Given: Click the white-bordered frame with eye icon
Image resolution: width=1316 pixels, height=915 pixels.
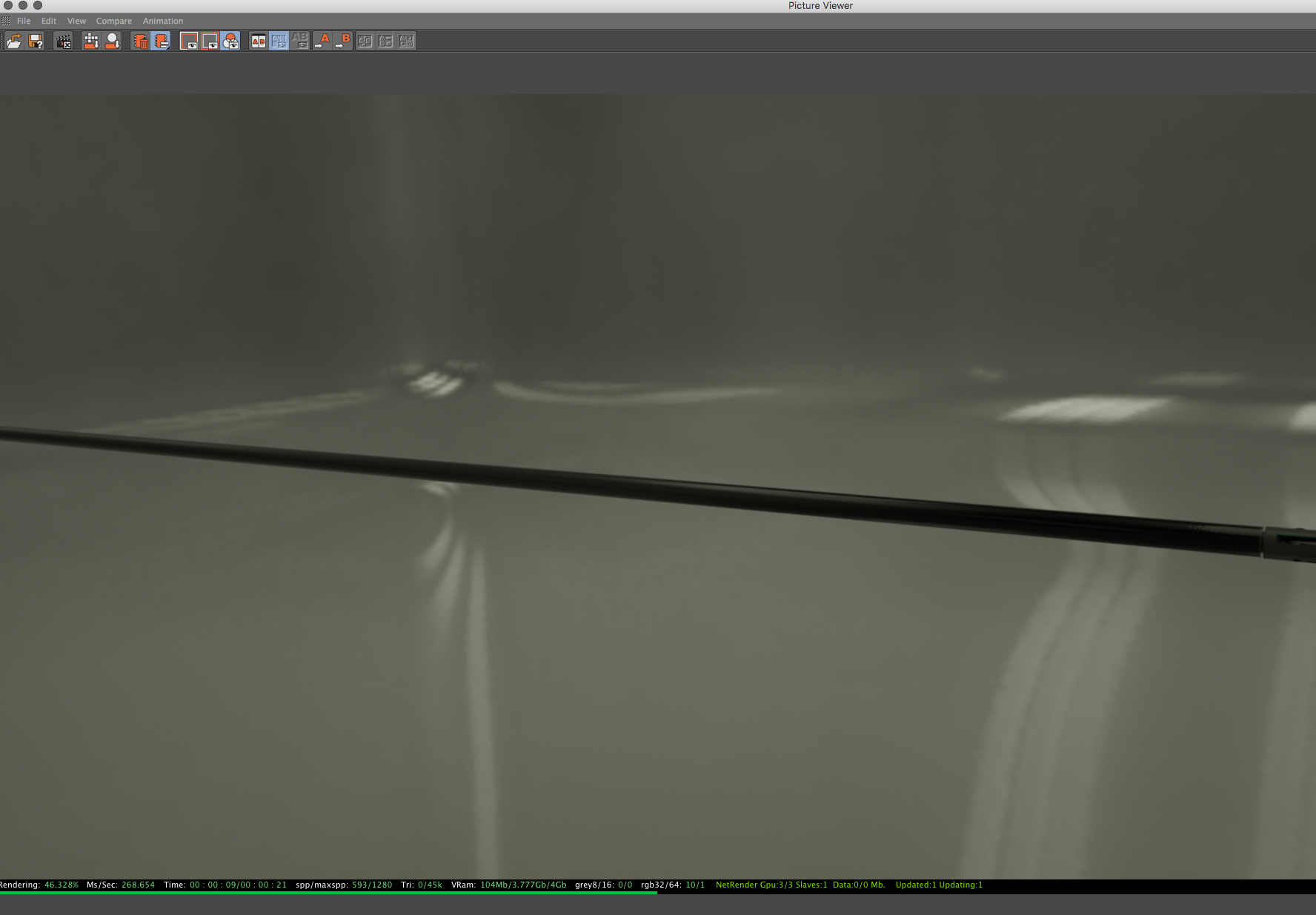Looking at the screenshot, I should 189,41.
